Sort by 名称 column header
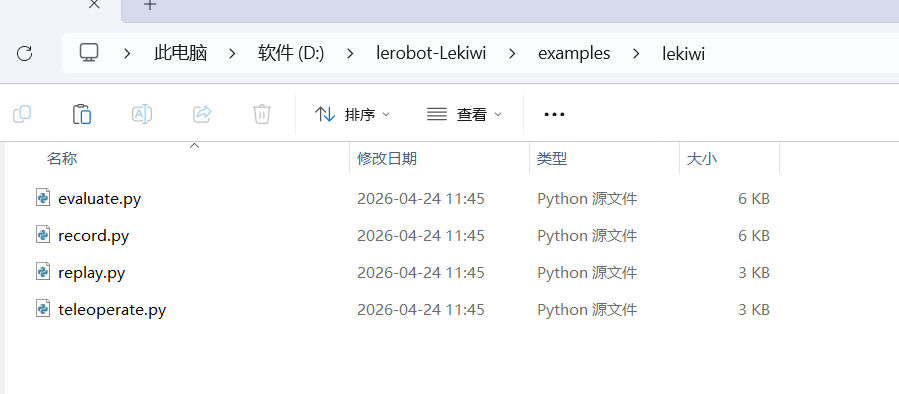Viewport: 899px width, 394px height. coord(62,158)
